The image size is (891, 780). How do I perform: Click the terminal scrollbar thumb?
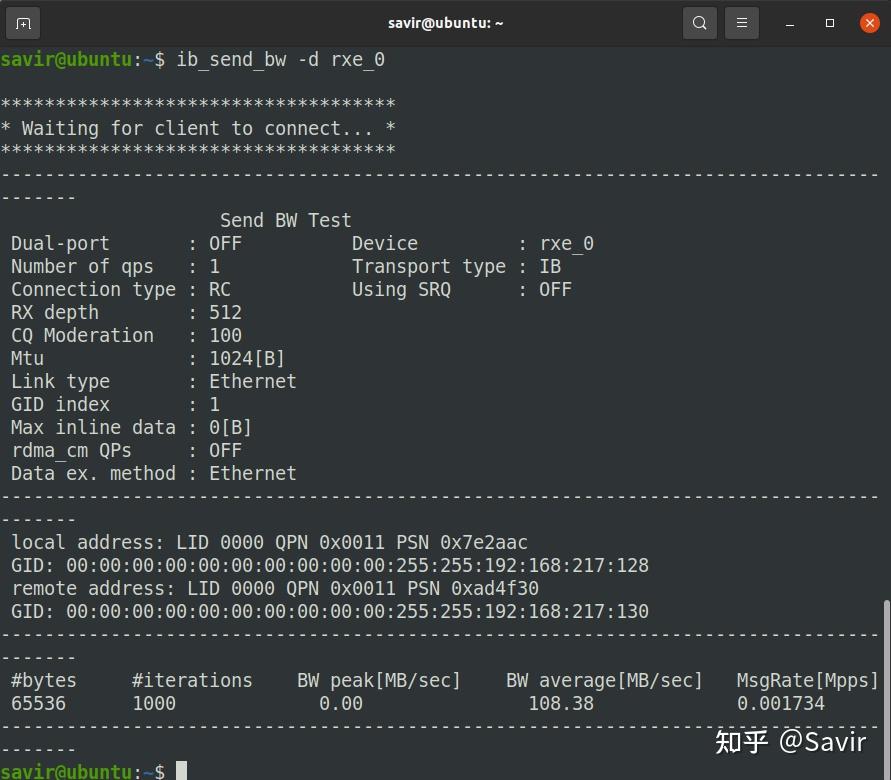coord(886,689)
